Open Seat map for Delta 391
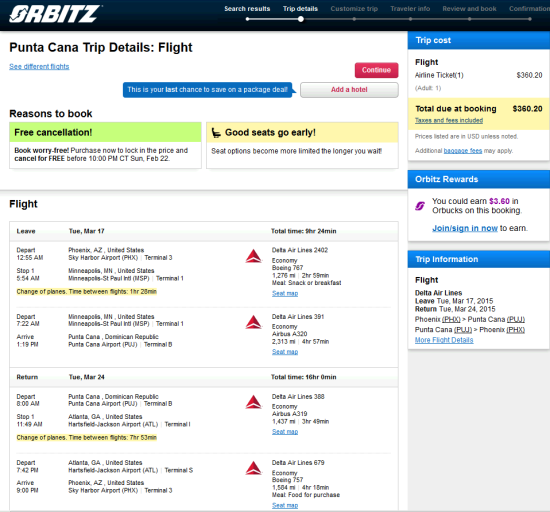The width and height of the screenshot is (550, 512). click(x=285, y=352)
